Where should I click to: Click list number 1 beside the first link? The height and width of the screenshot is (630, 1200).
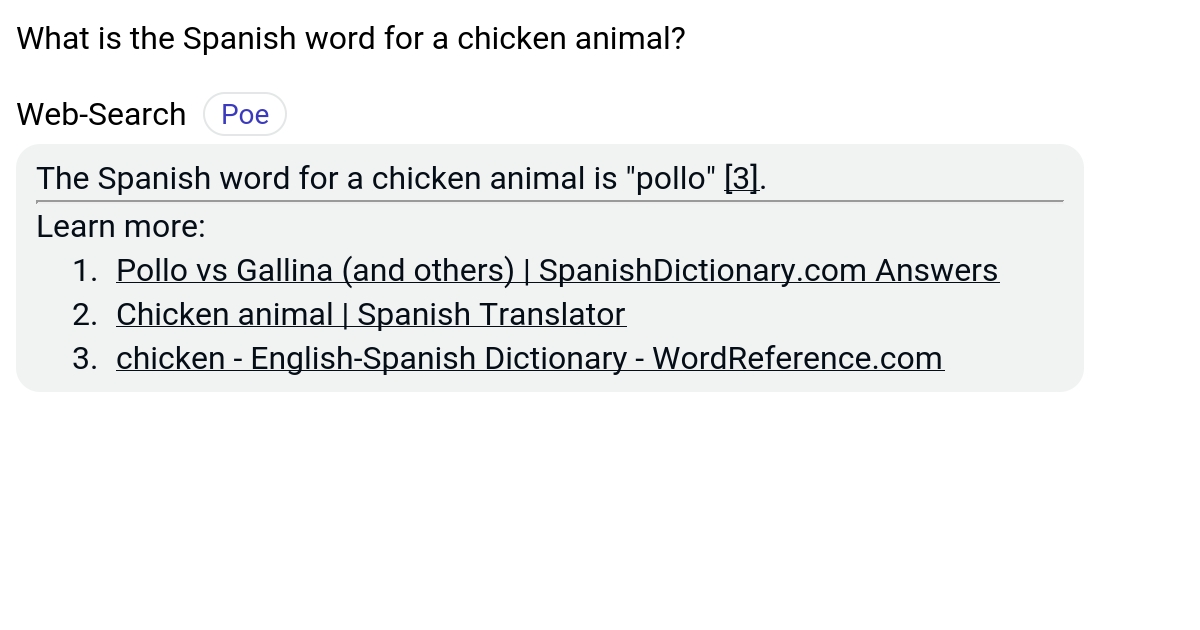click(x=90, y=270)
